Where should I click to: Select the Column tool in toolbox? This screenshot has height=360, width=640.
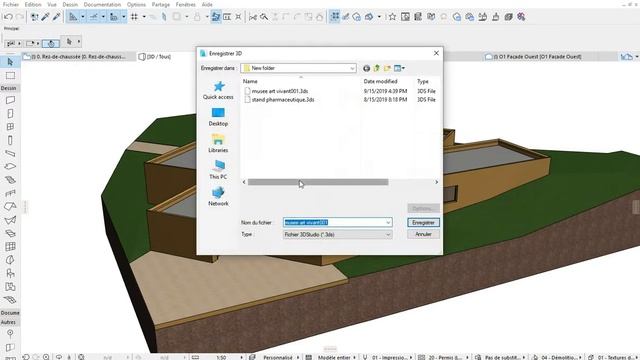[10, 140]
